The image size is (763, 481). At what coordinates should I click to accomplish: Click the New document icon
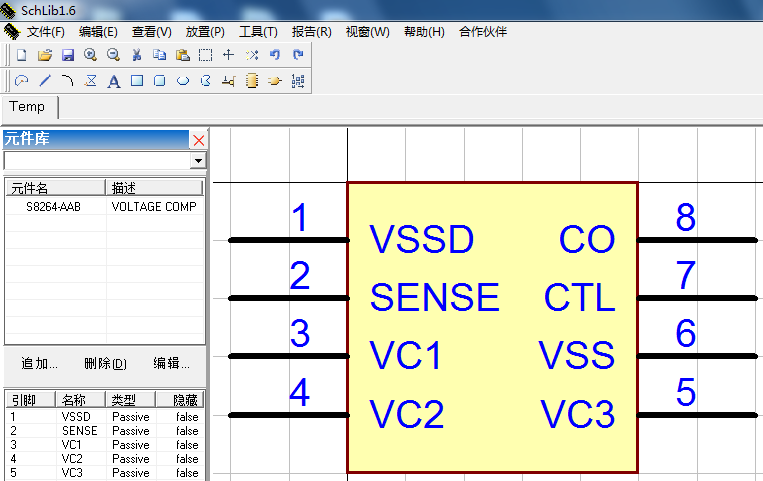(x=21, y=55)
